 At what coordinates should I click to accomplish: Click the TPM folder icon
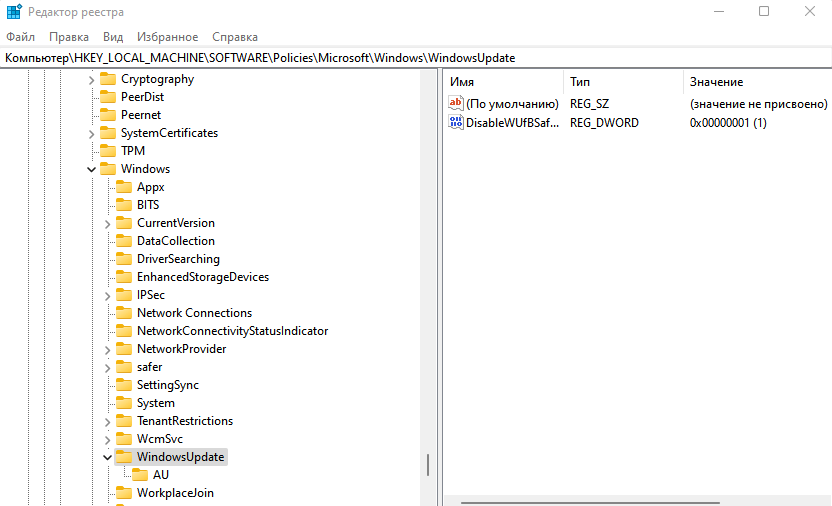(108, 151)
